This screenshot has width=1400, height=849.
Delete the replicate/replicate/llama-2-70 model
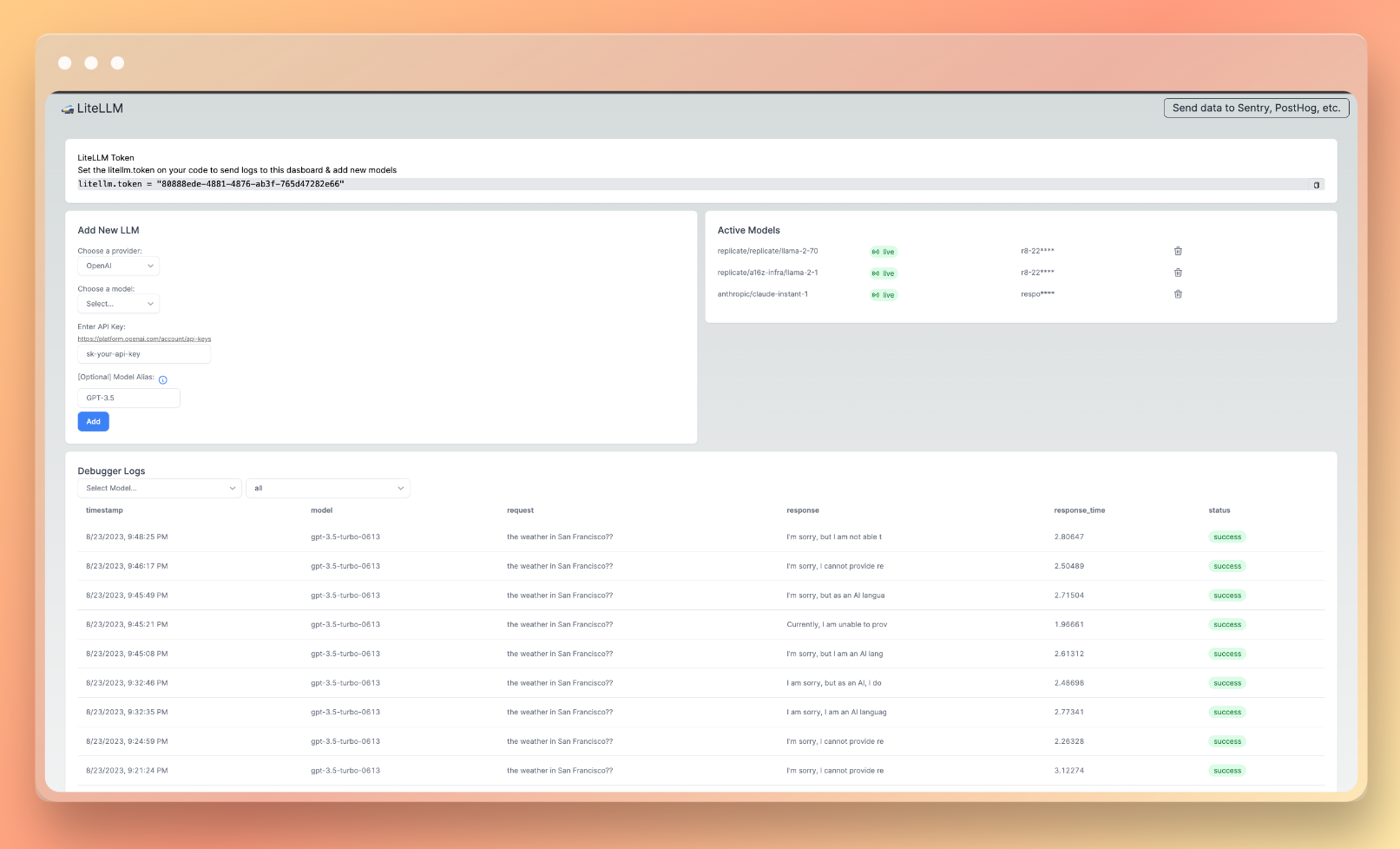[1178, 251]
